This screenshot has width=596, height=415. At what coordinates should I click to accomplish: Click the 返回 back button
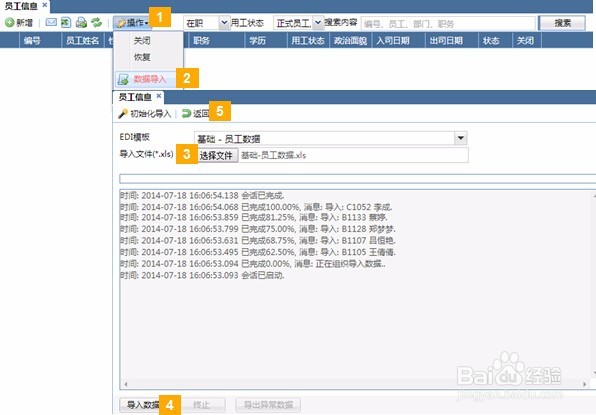[195, 114]
